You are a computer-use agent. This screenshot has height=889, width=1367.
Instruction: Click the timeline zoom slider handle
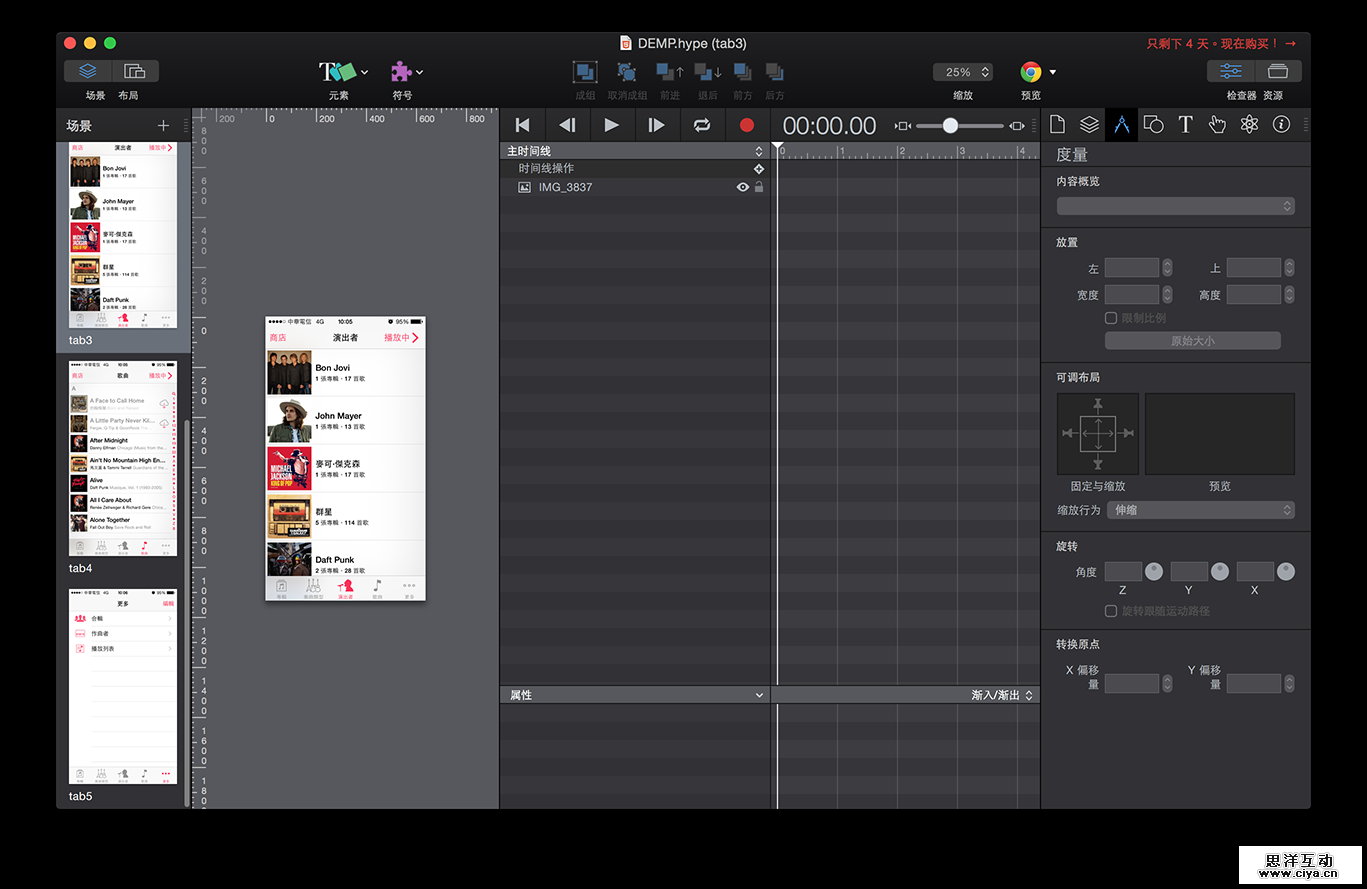pyautogui.click(x=950, y=125)
